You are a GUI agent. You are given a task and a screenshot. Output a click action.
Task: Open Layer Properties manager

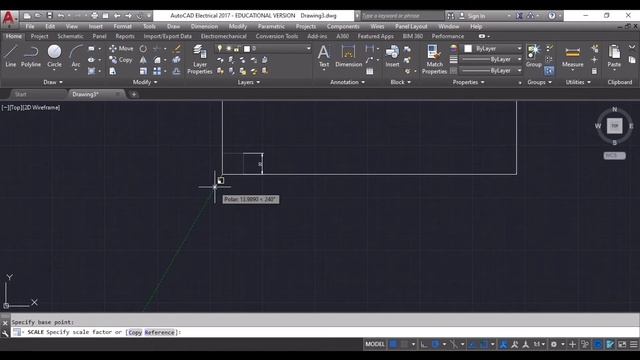coord(200,59)
